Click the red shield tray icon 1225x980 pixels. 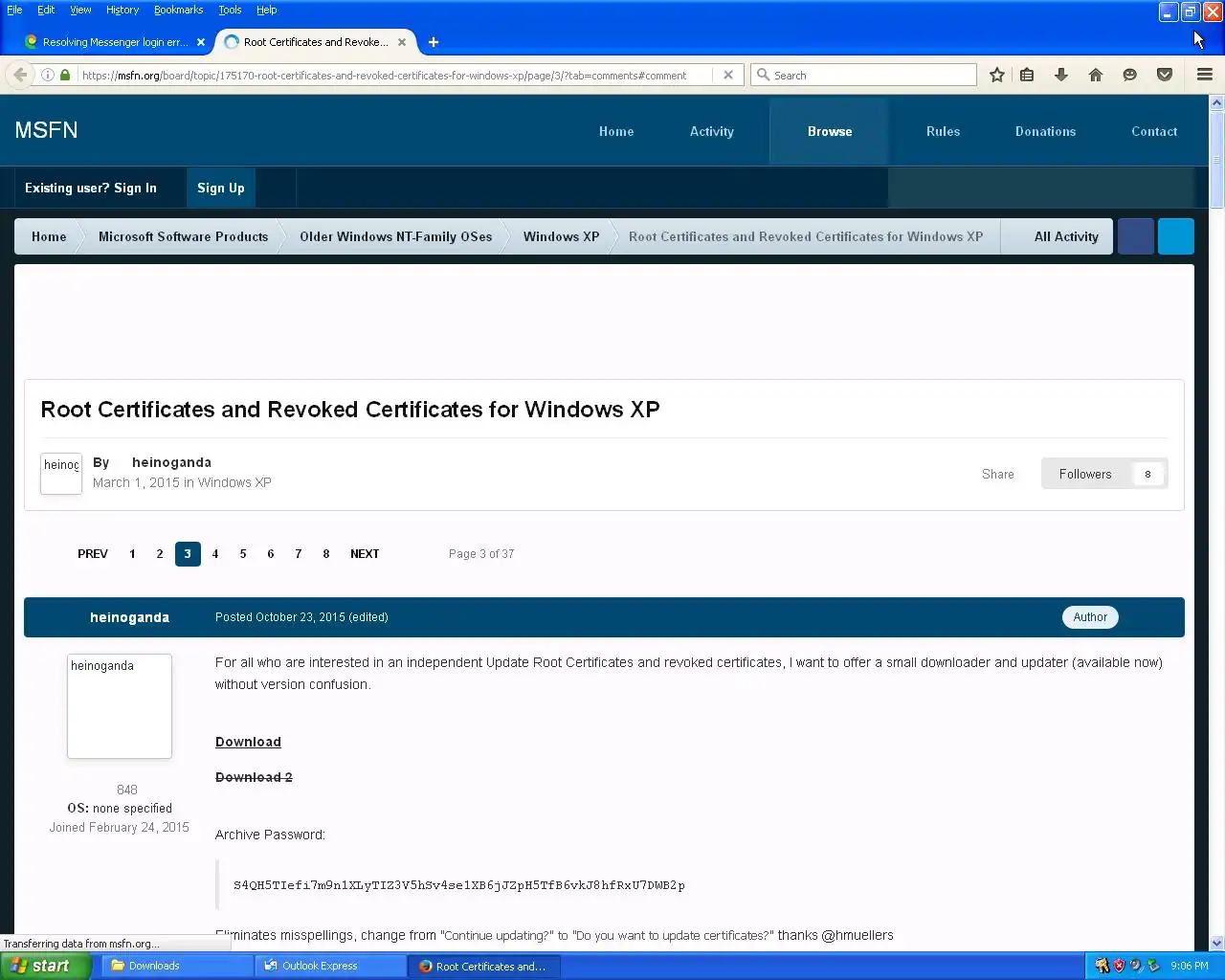click(1119, 966)
